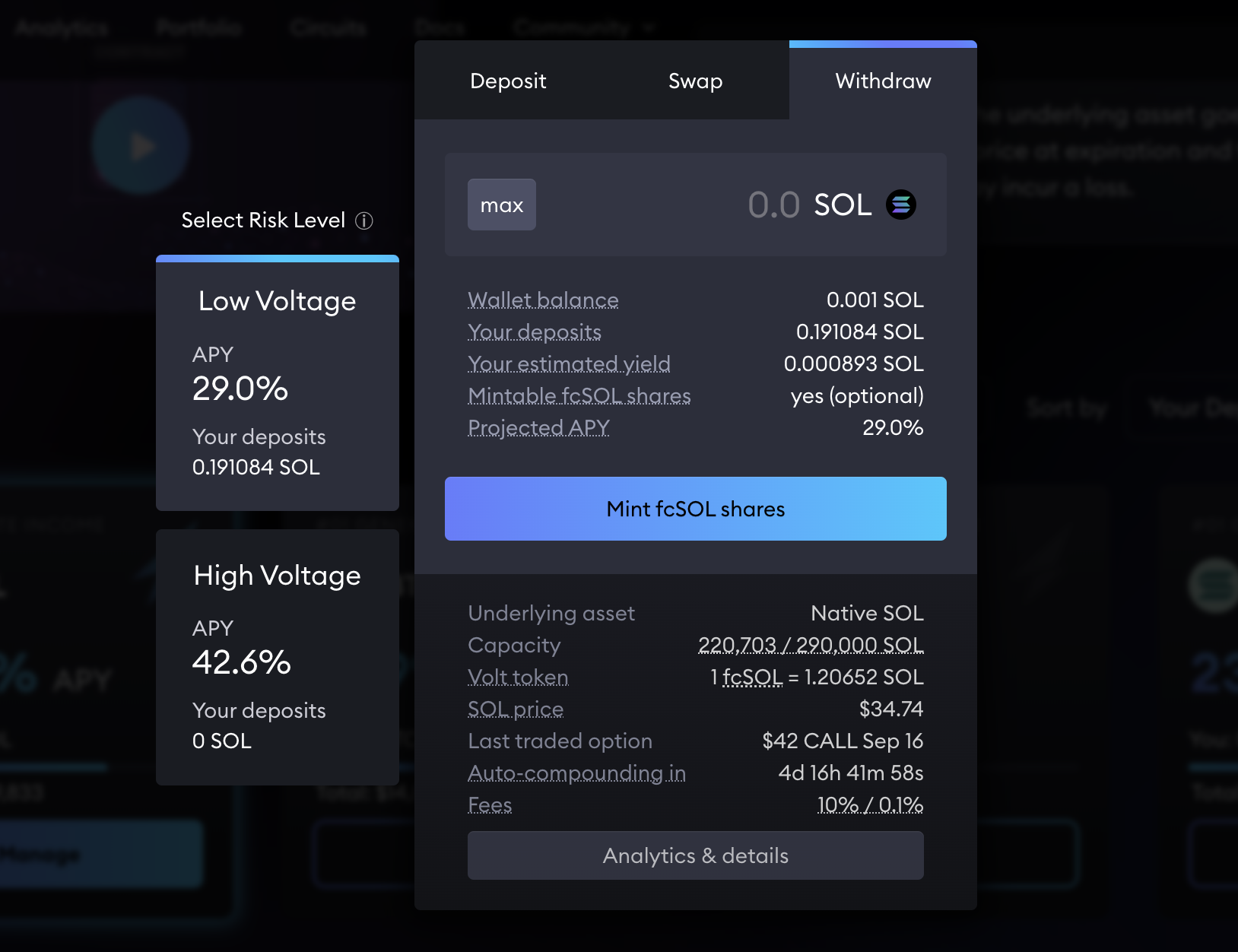Click the fees value 10% / 0.1%
Screen dimensions: 1238x952
pyautogui.click(x=870, y=804)
